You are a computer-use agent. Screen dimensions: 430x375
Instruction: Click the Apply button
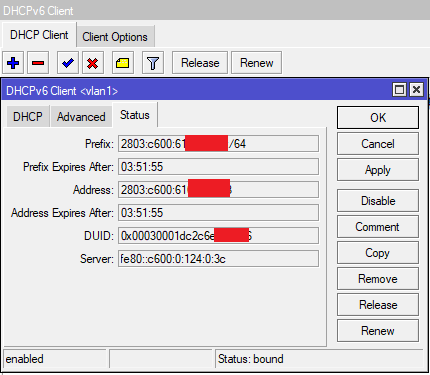[378, 170]
